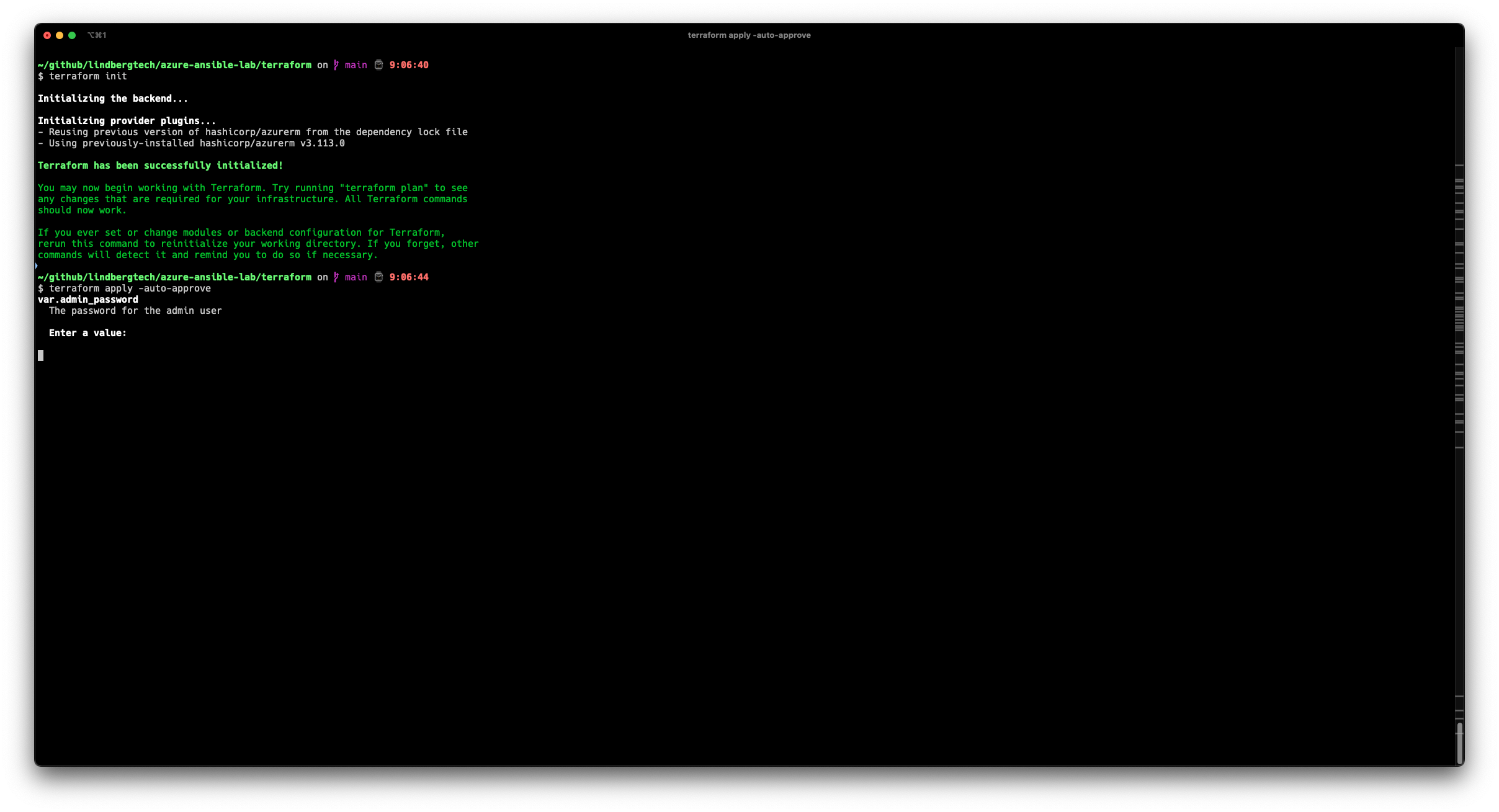Click the topmost scrollbar mark indicator
Screen dimensions: 1499x812
click(x=1459, y=166)
